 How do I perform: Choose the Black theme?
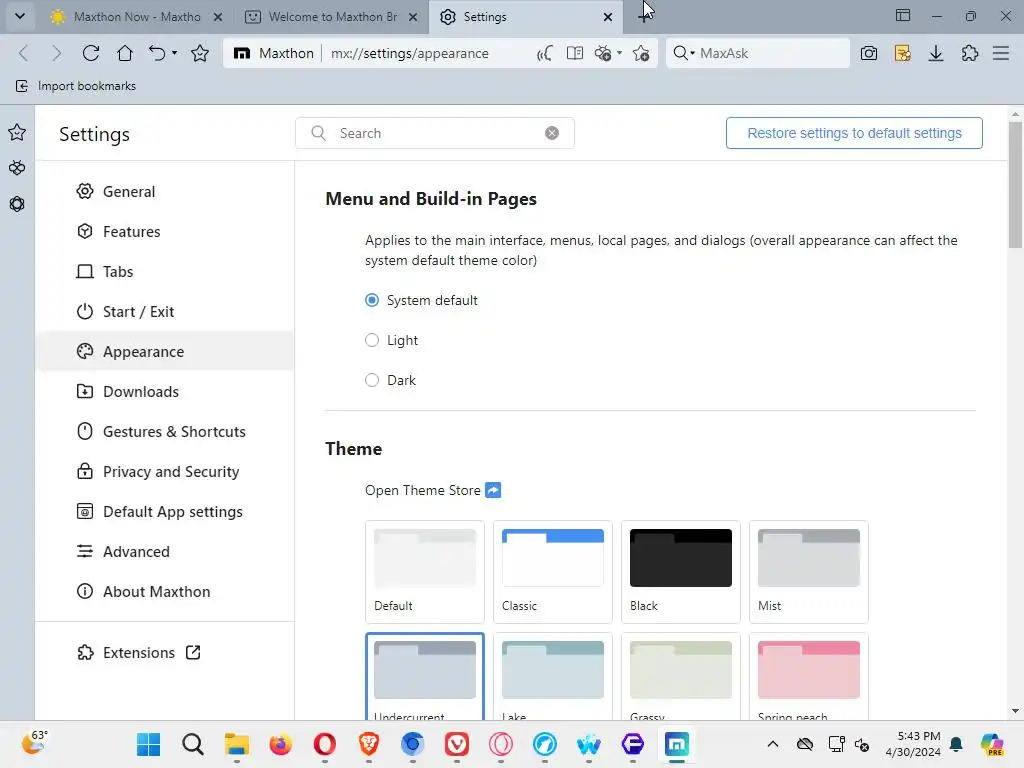[x=680, y=571]
